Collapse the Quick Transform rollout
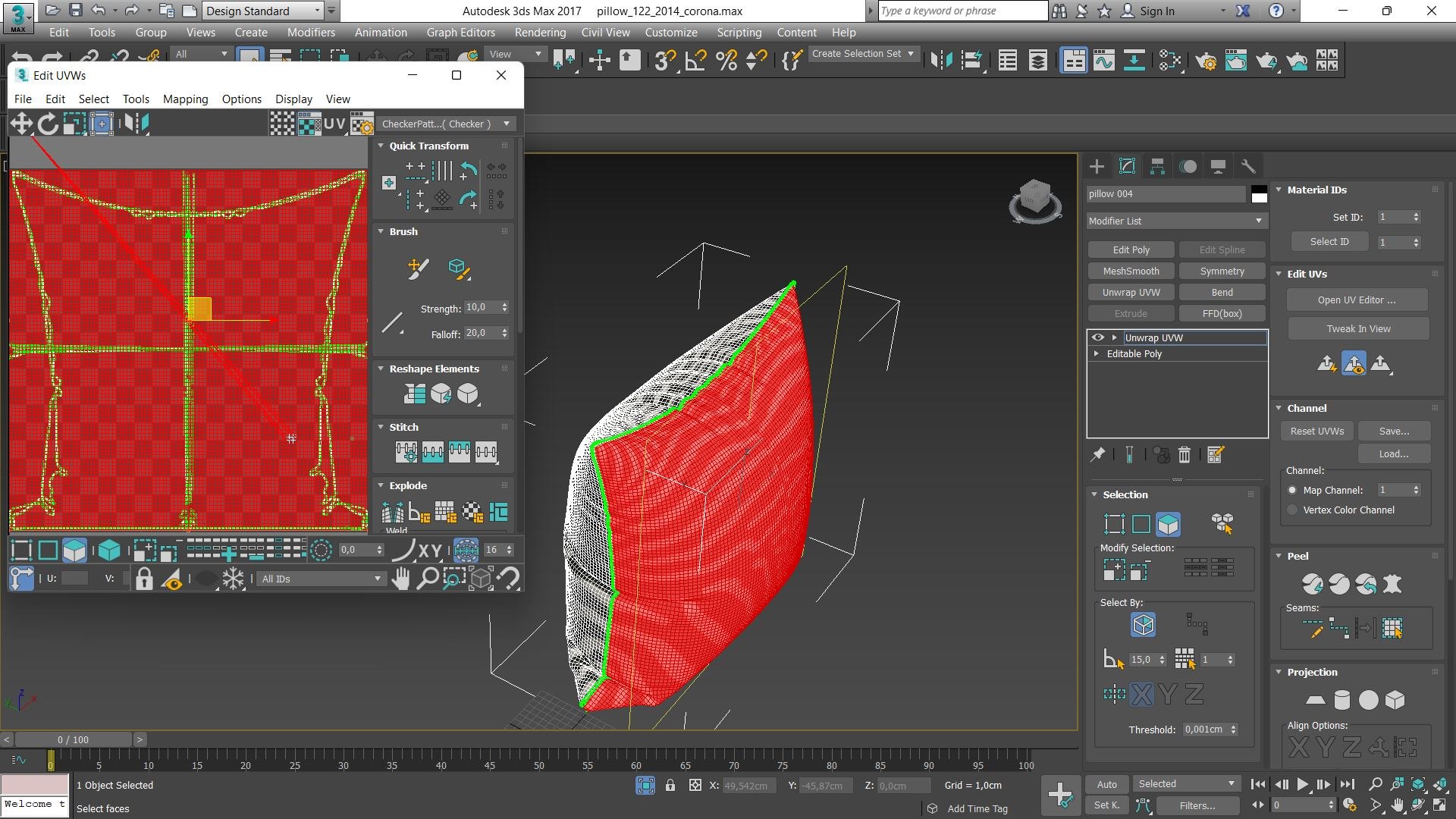Image resolution: width=1456 pixels, height=819 pixels. click(x=428, y=146)
